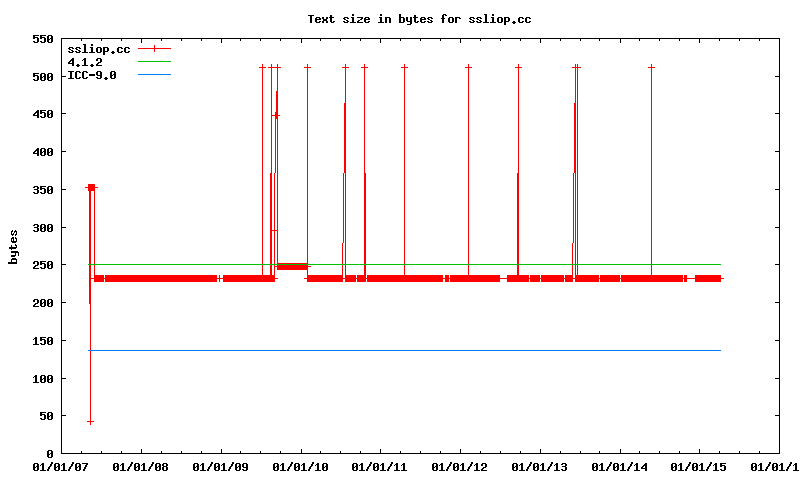Click the 250 y-axis tick label

click(42, 265)
